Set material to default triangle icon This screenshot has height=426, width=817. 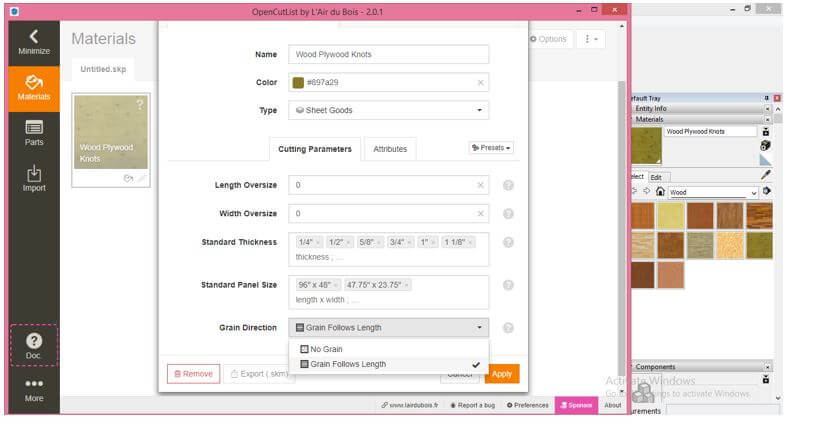point(765,160)
